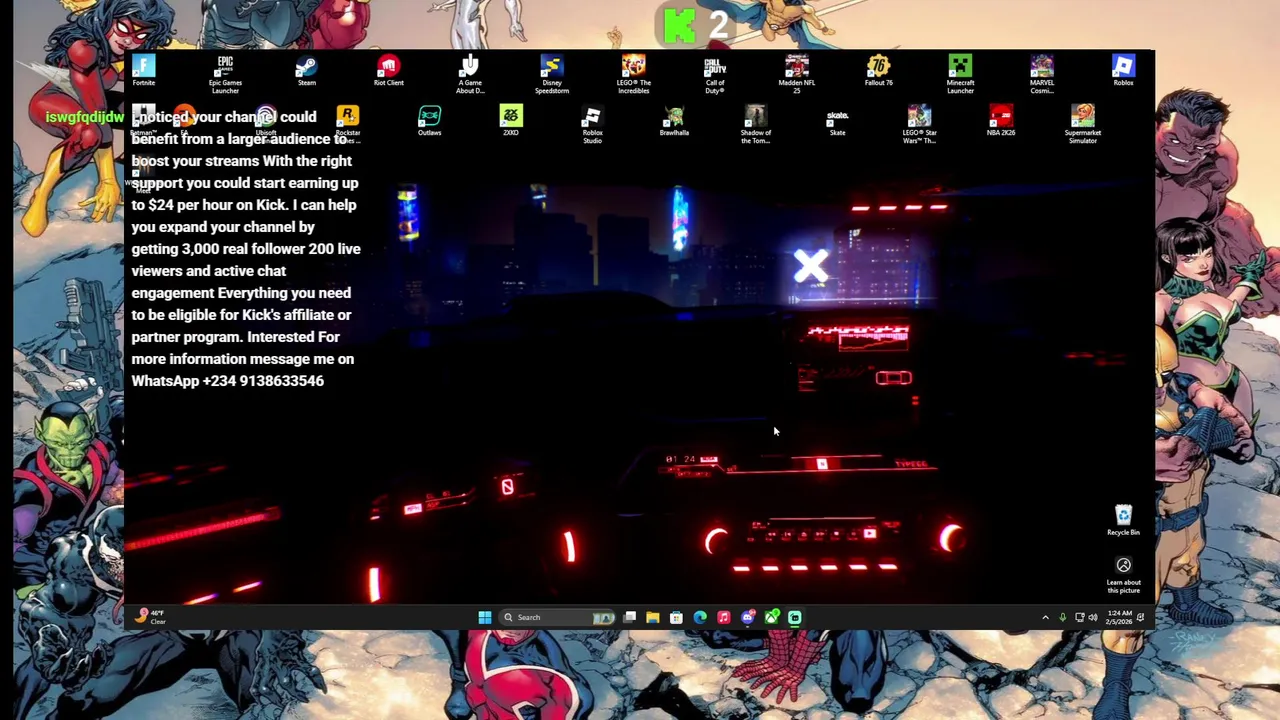Image resolution: width=1280 pixels, height=720 pixels.
Task: Open the Outlaws desktop shortcut
Action: point(429,121)
